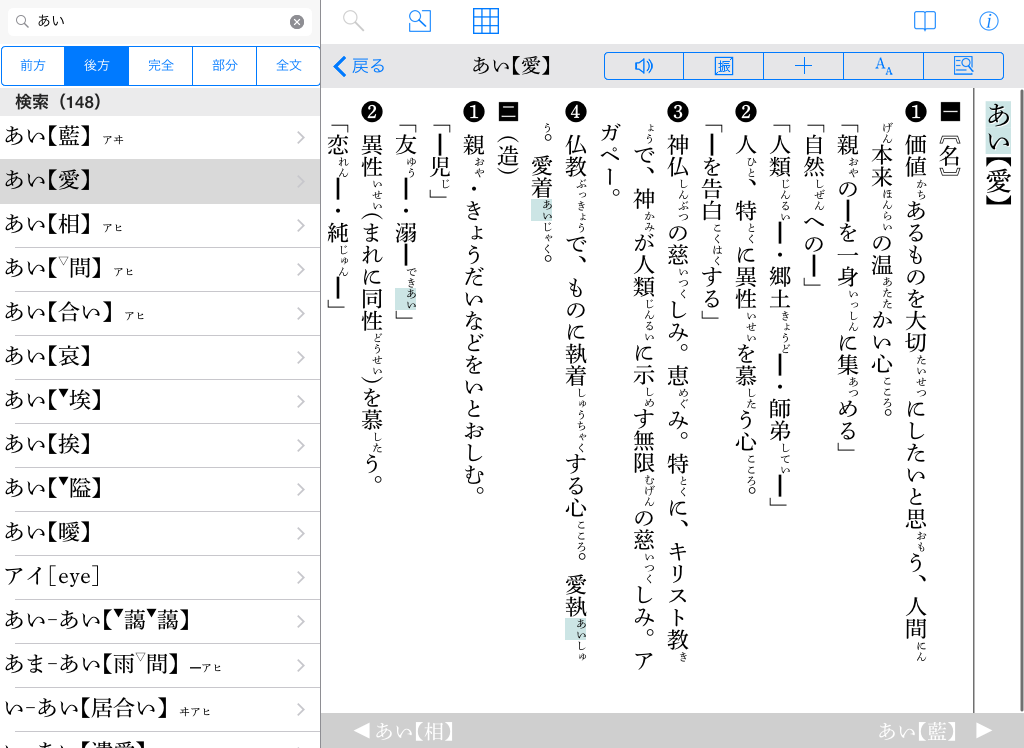Select the 部分 partial match mode
Screen dimensions: 1024x748
pyautogui.click(x=225, y=65)
